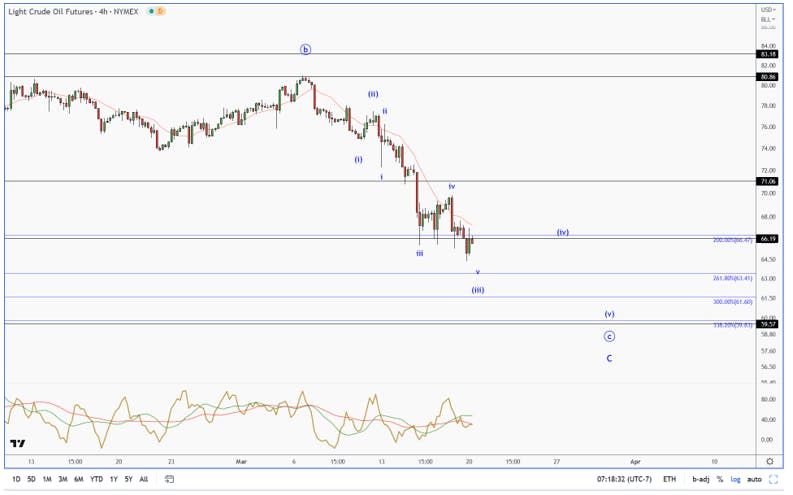This screenshot has height=495, width=793.
Task: Toggle percent scale mode
Action: [720, 479]
